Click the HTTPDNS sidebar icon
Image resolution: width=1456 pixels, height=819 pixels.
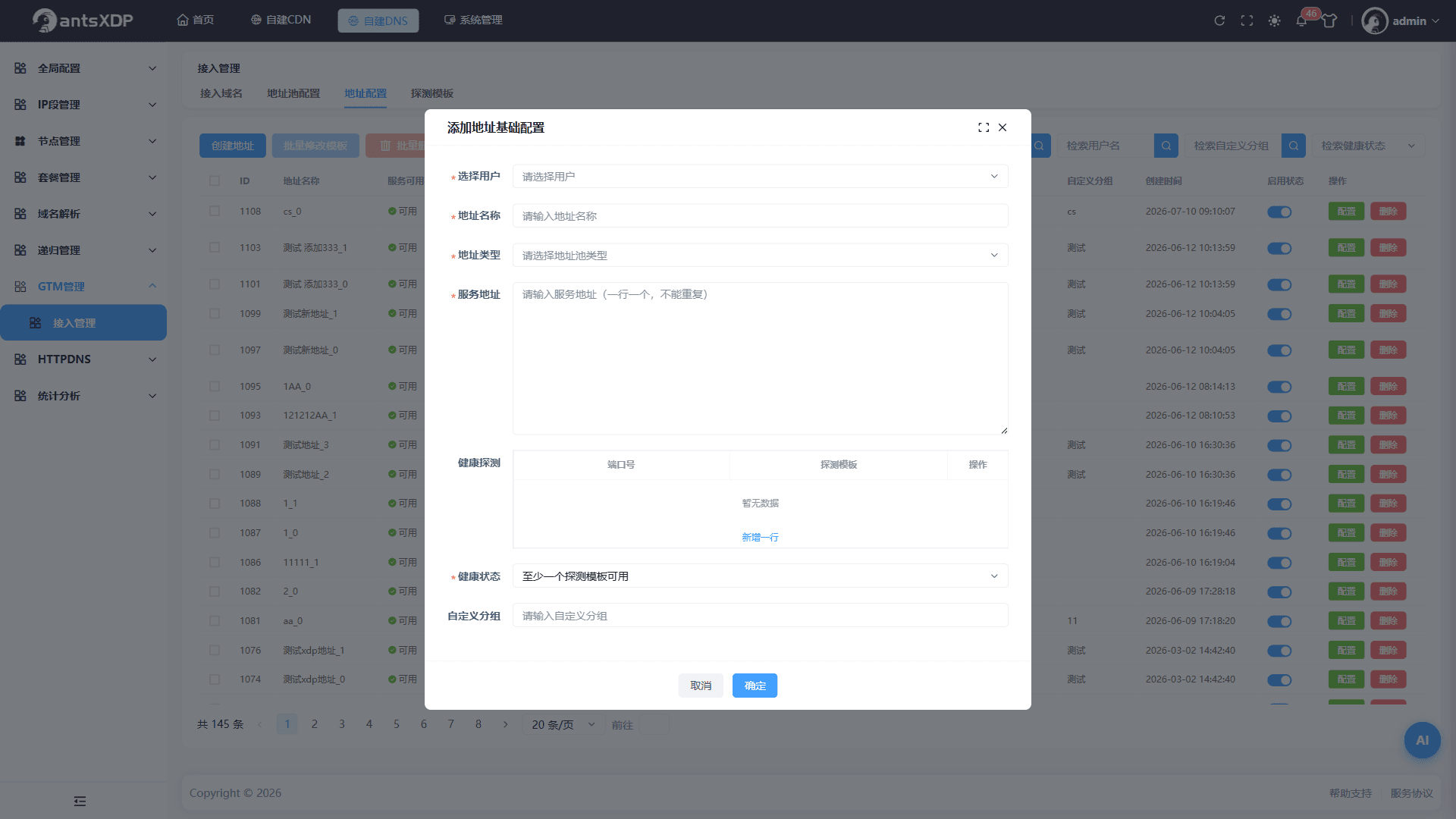[x=20, y=359]
